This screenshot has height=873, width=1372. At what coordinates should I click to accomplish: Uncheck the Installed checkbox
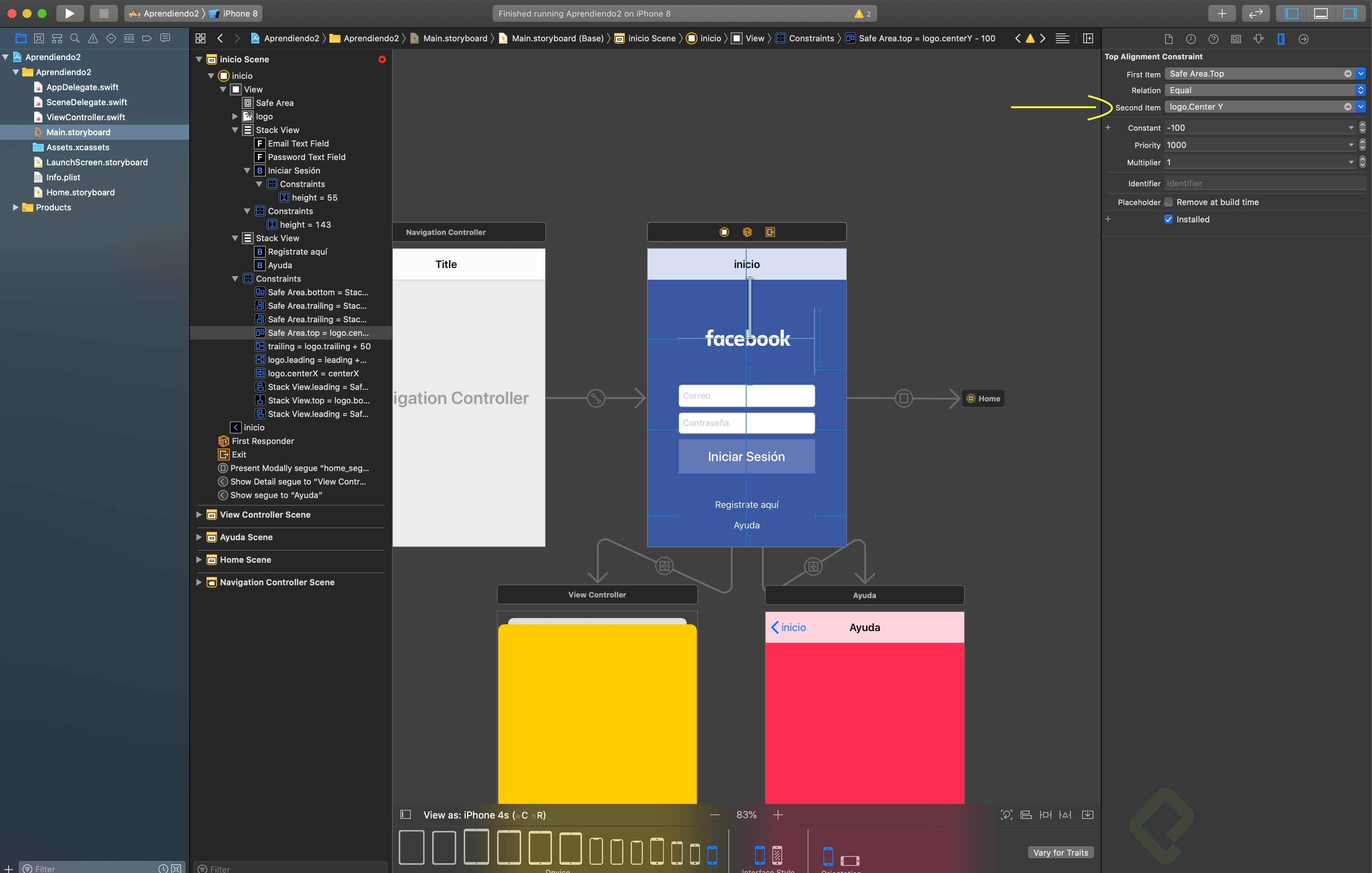1168,219
